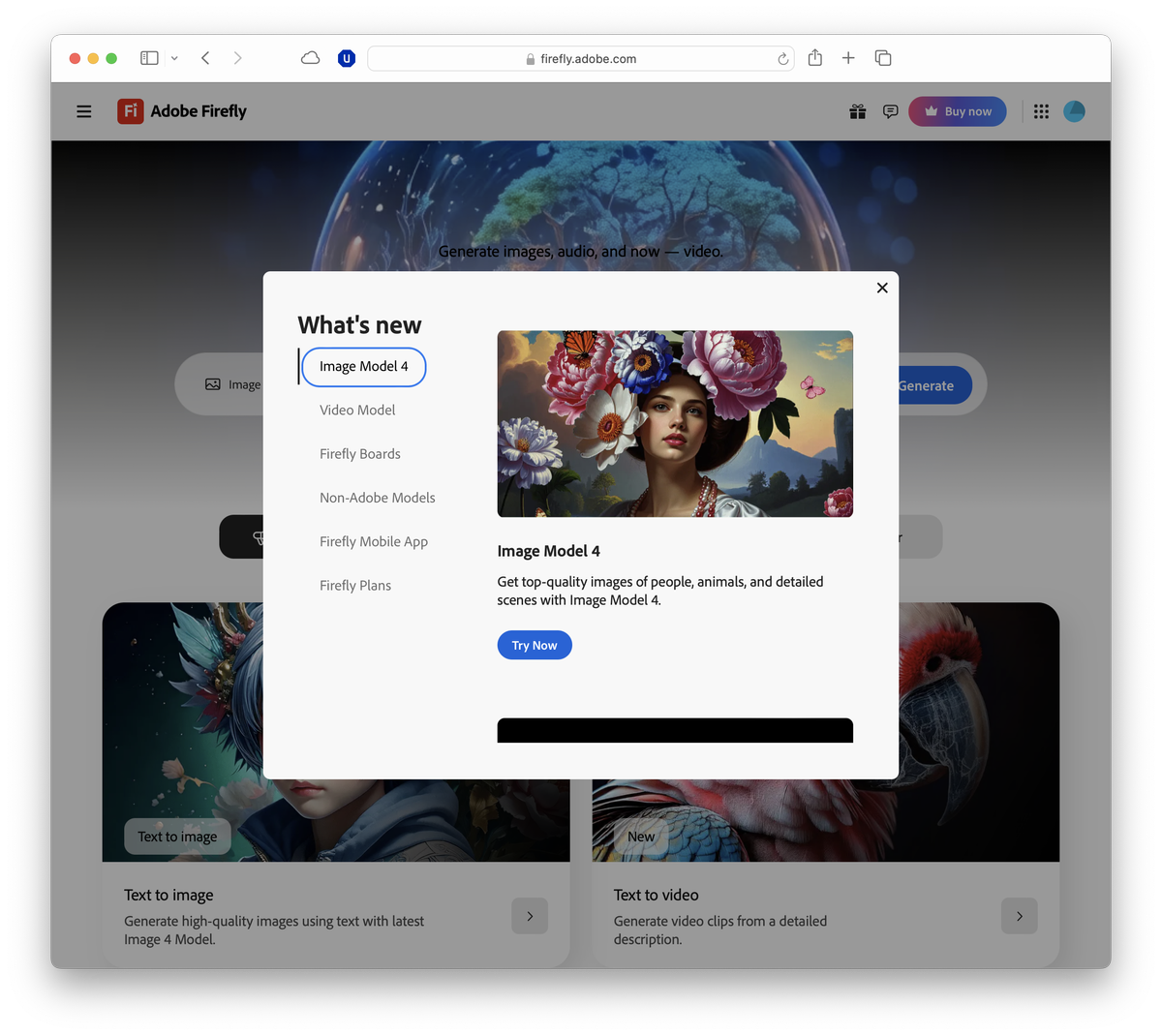Image resolution: width=1162 pixels, height=1036 pixels.
Task: Click the Buy now button
Action: tap(958, 111)
